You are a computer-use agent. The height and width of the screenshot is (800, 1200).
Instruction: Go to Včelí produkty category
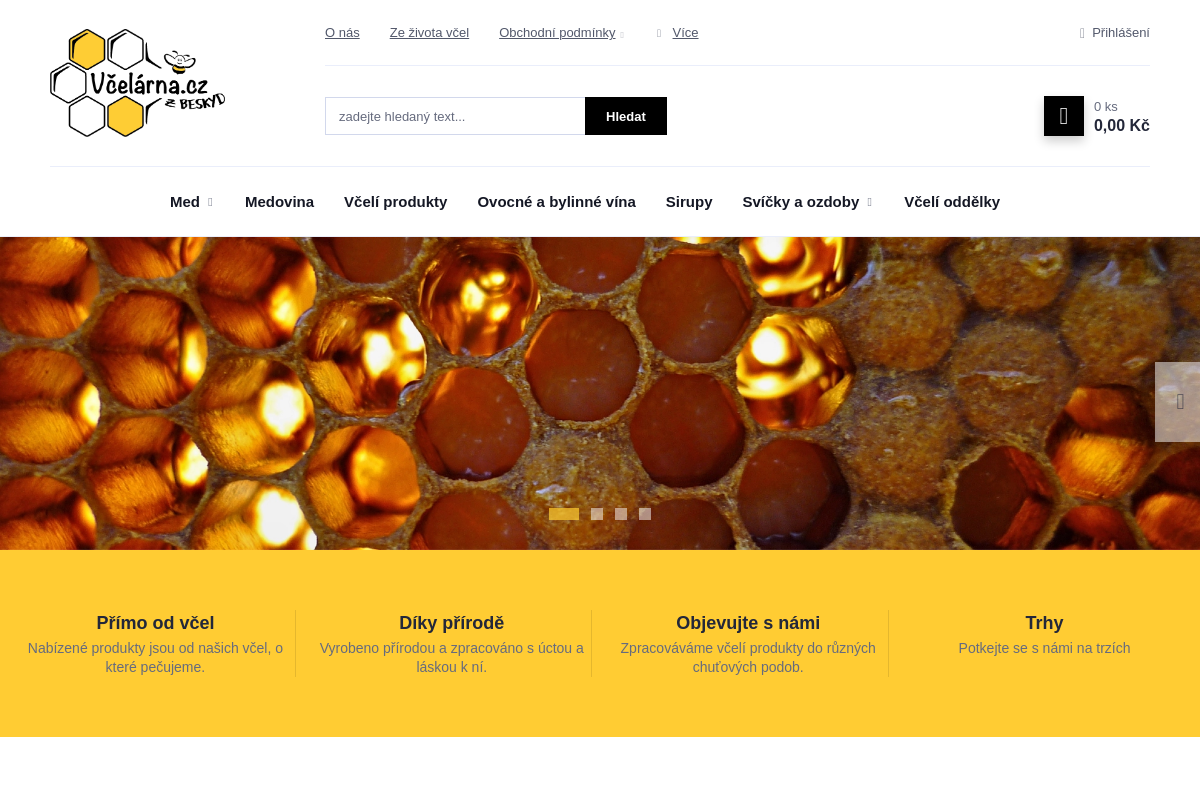pyautogui.click(x=395, y=202)
